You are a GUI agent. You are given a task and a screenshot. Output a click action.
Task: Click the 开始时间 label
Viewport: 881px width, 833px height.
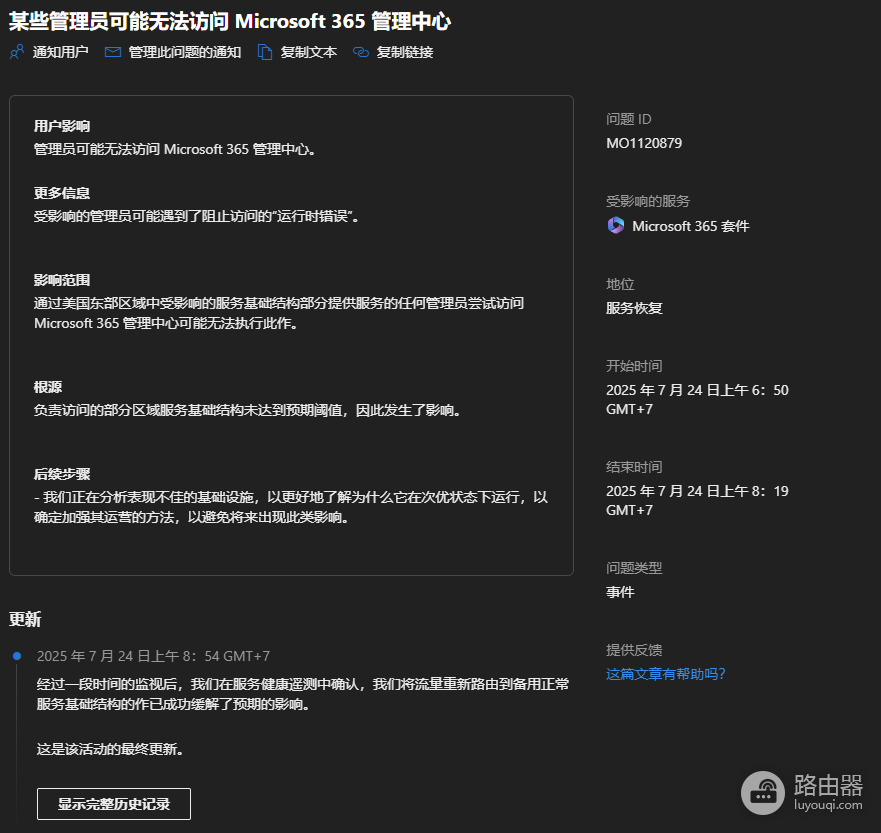tap(634, 366)
